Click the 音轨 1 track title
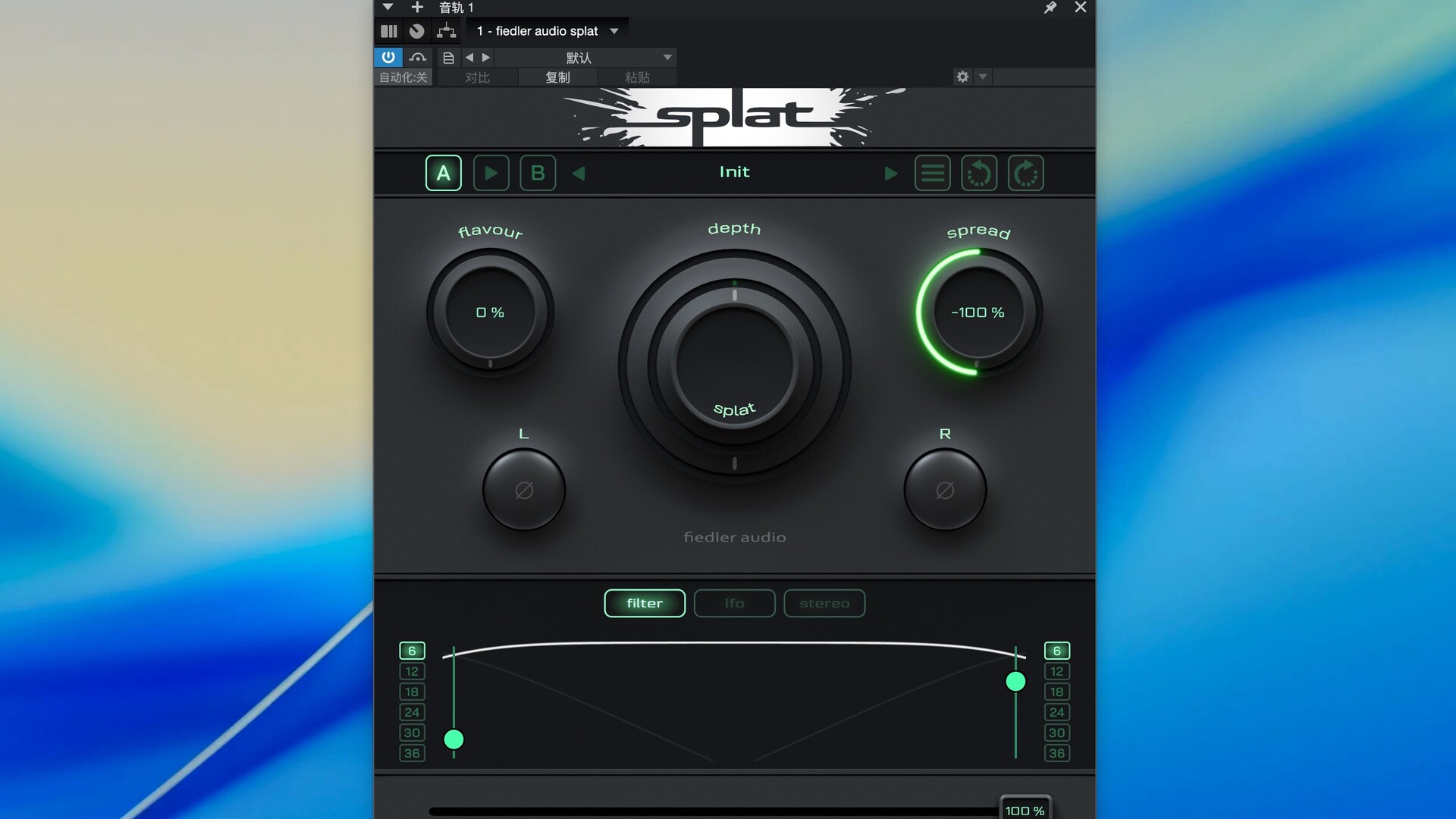The width and height of the screenshot is (1456, 819). pyautogui.click(x=457, y=8)
